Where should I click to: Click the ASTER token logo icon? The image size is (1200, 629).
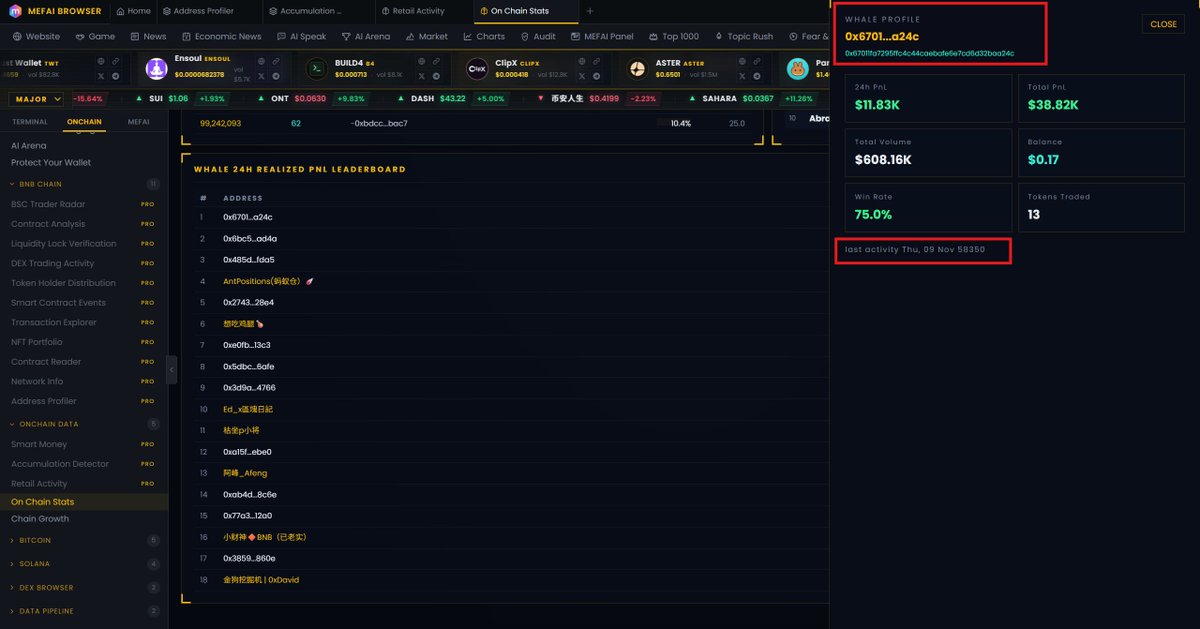click(637, 68)
